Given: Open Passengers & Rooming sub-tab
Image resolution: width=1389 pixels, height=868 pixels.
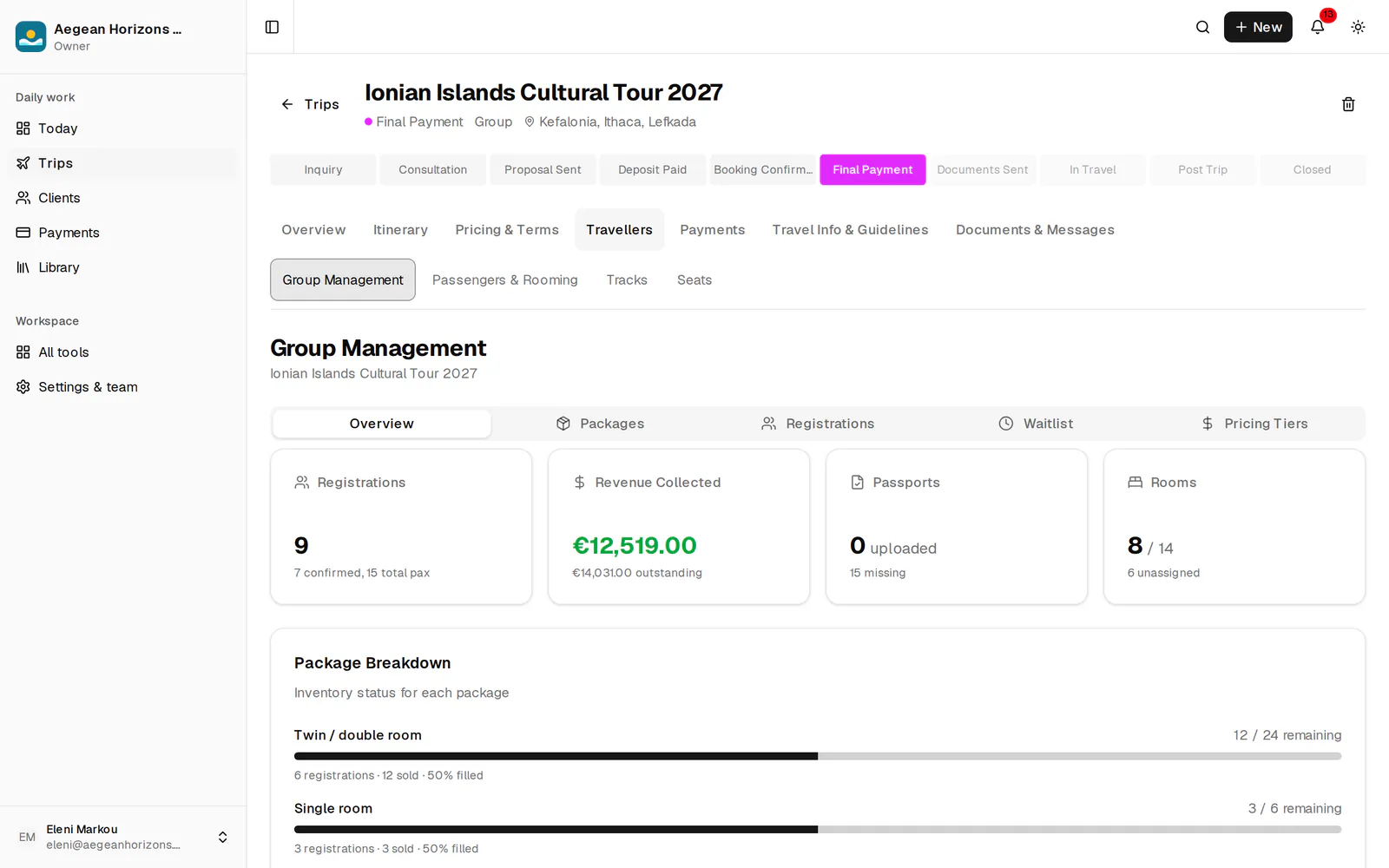Looking at the screenshot, I should 504,280.
